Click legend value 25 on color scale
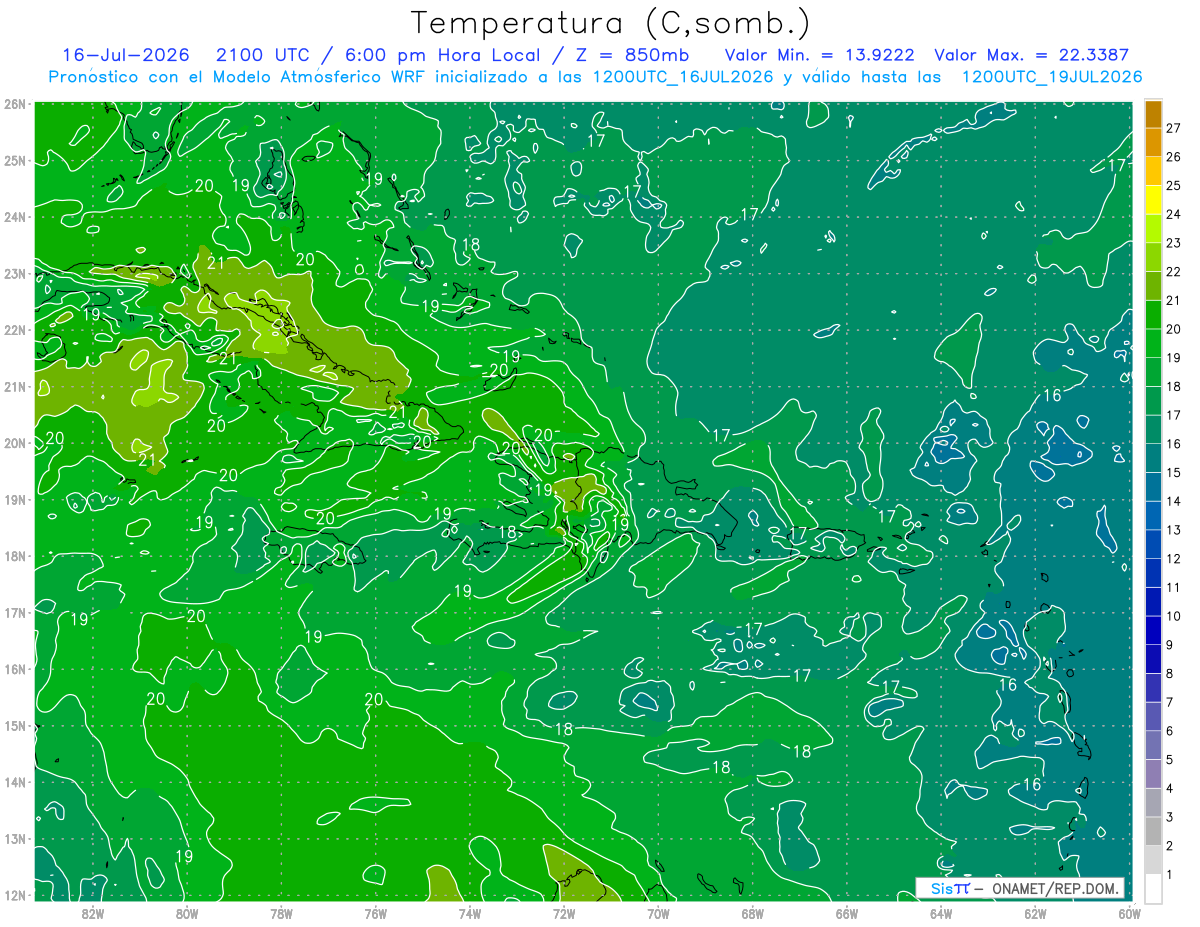This screenshot has height=927, width=1200. pyautogui.click(x=1173, y=186)
